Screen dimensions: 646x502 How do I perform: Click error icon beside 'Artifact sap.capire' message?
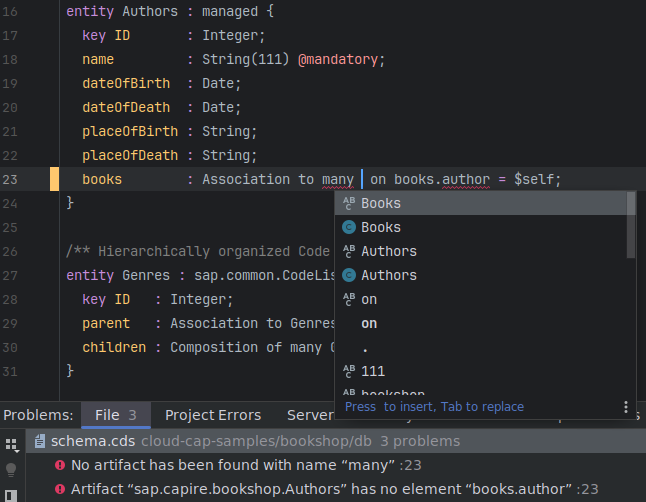[60, 489]
